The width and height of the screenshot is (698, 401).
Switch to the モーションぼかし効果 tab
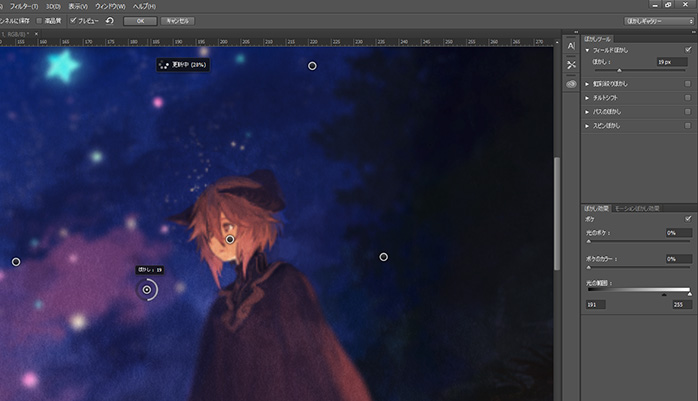point(637,208)
